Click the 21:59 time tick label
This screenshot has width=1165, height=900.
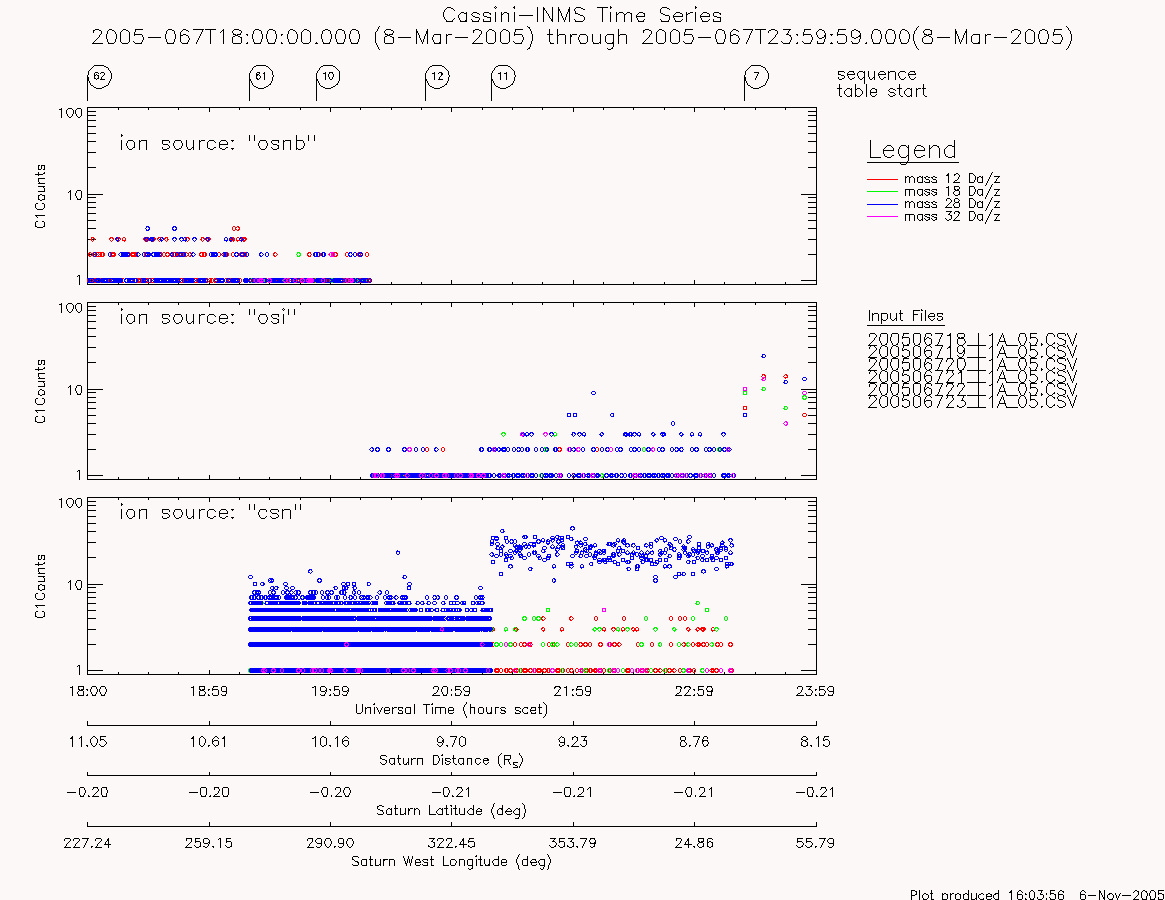573,691
